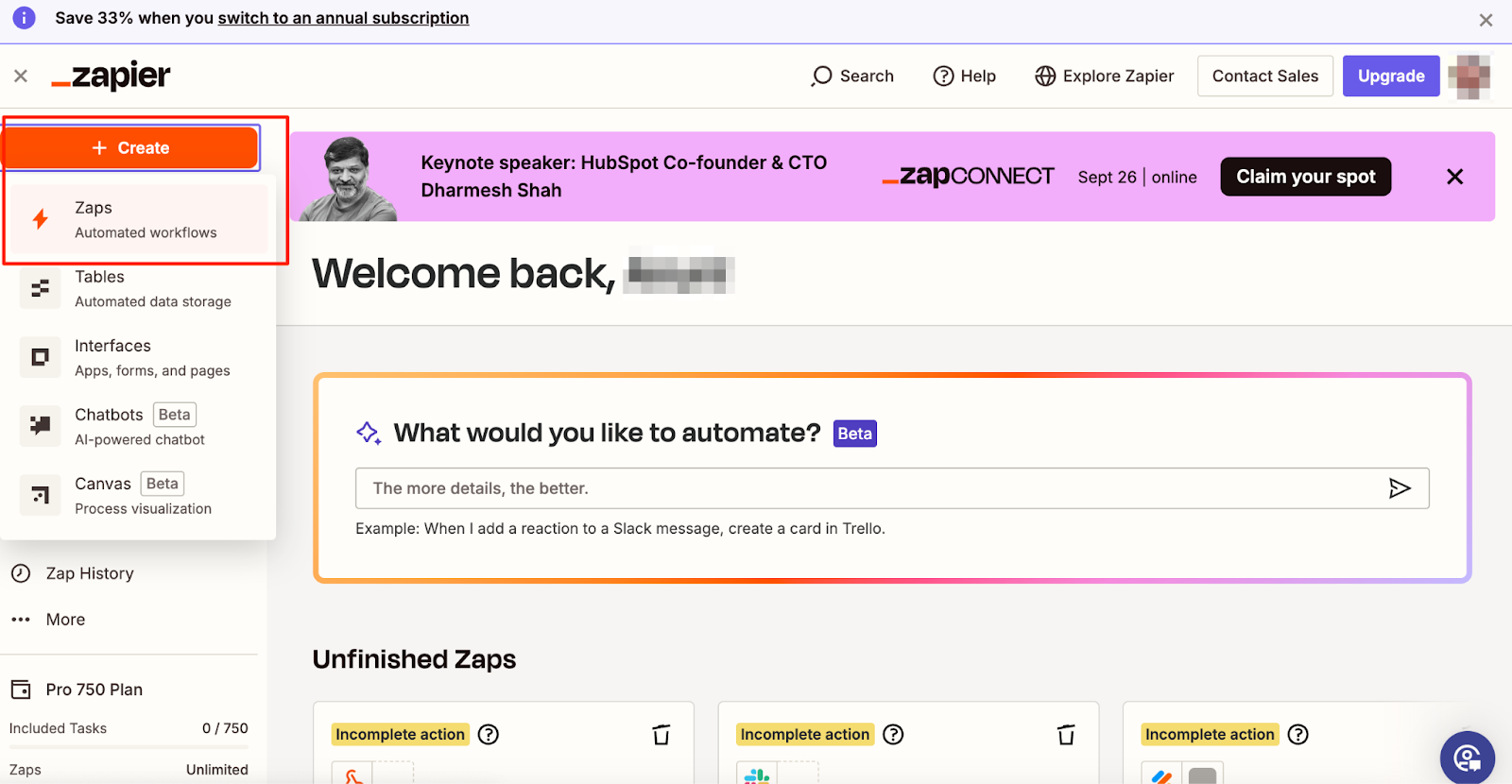
Task: Submit the automation prompt with arrow icon
Action: tap(1400, 488)
